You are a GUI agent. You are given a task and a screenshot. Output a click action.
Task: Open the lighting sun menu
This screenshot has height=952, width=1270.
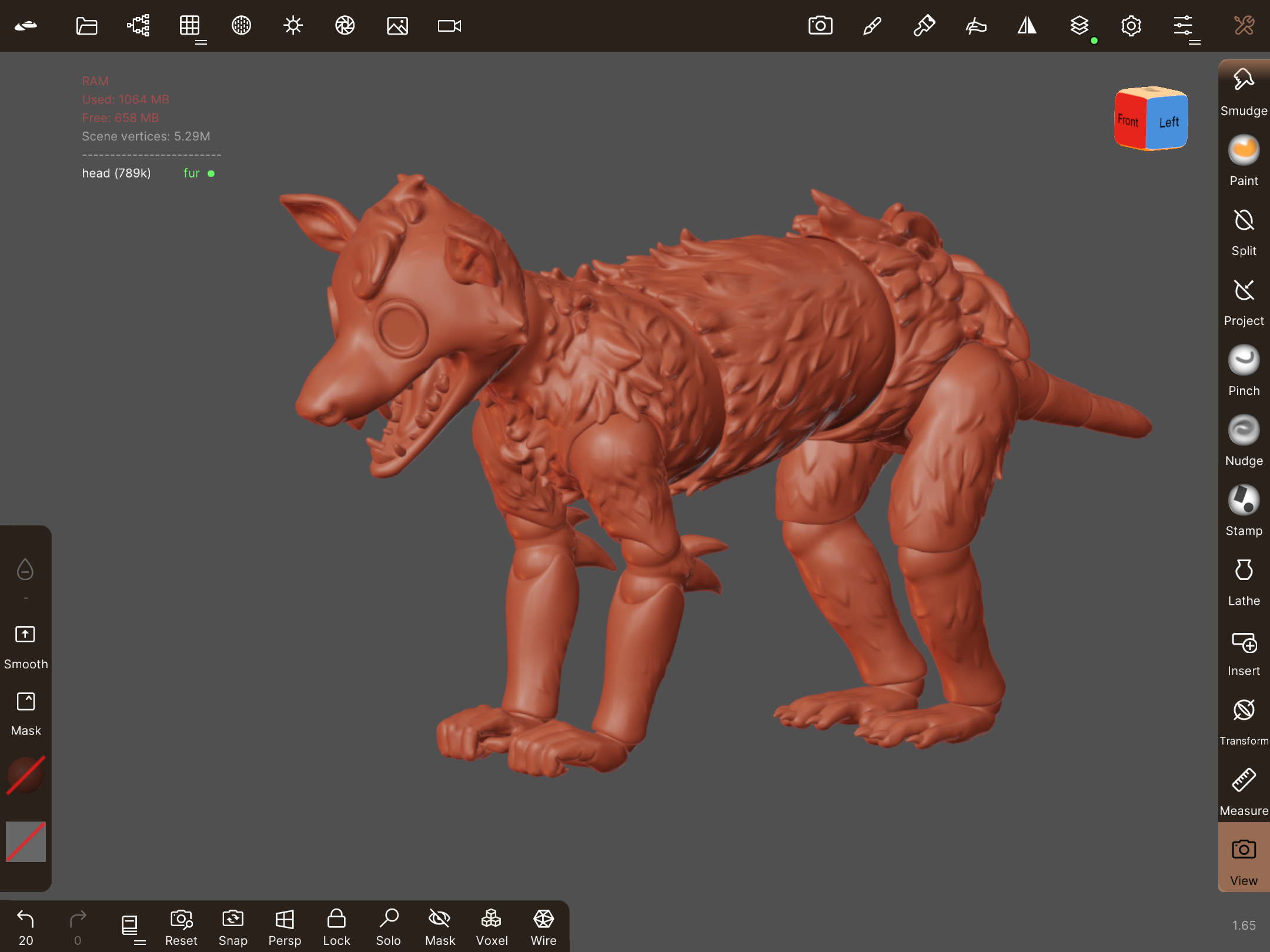click(293, 26)
